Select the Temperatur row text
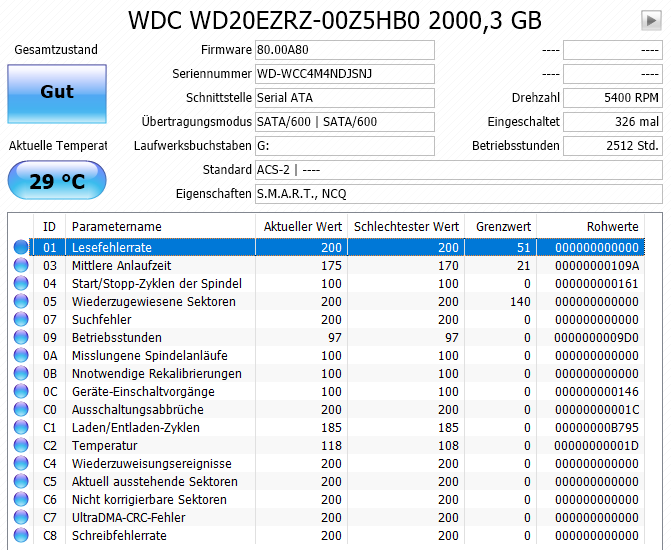This screenshot has height=550, width=671. coord(105,446)
